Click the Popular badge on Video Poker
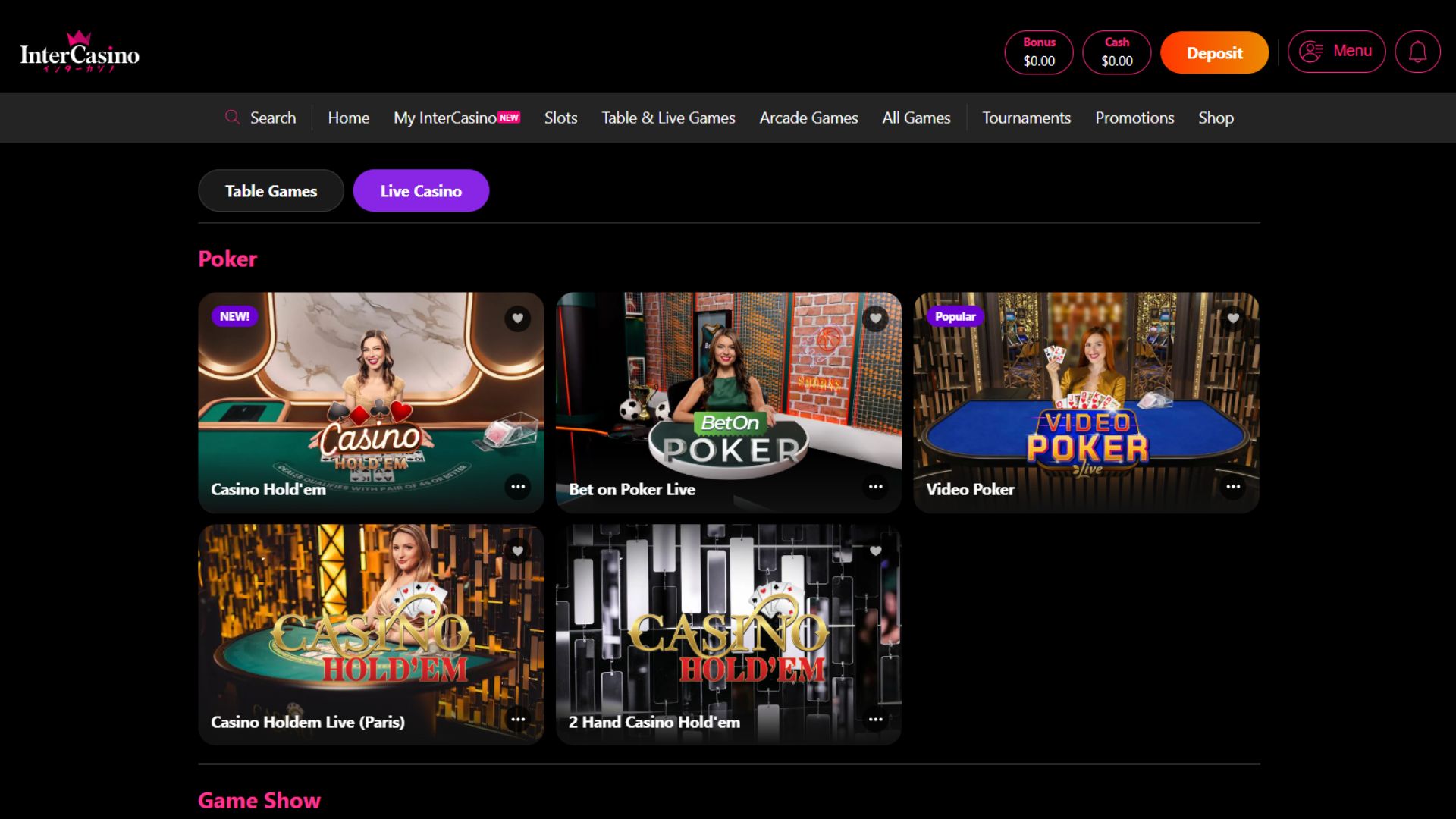Viewport: 1456px width, 819px height. coord(955,316)
